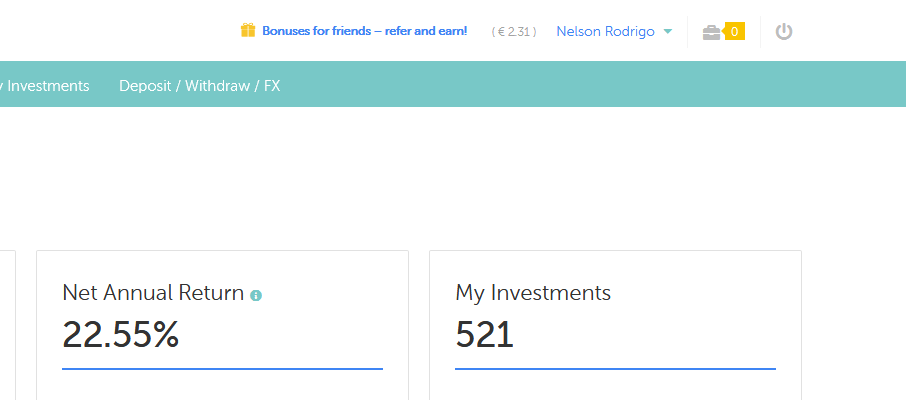Open the Deposit / Withdraw / FX menu
This screenshot has width=906, height=400.
pos(199,86)
